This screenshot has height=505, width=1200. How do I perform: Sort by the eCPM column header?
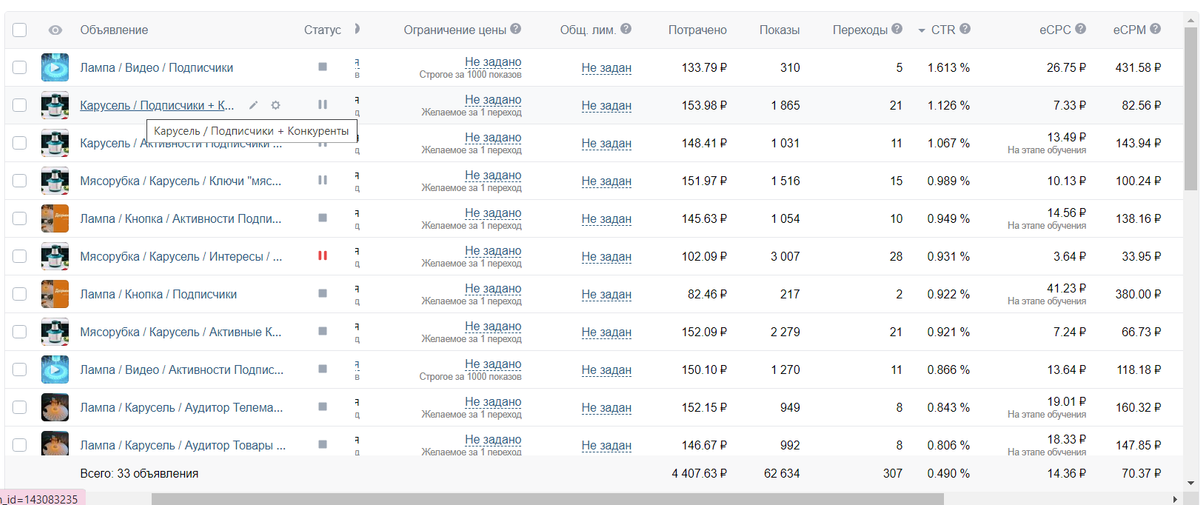1129,30
